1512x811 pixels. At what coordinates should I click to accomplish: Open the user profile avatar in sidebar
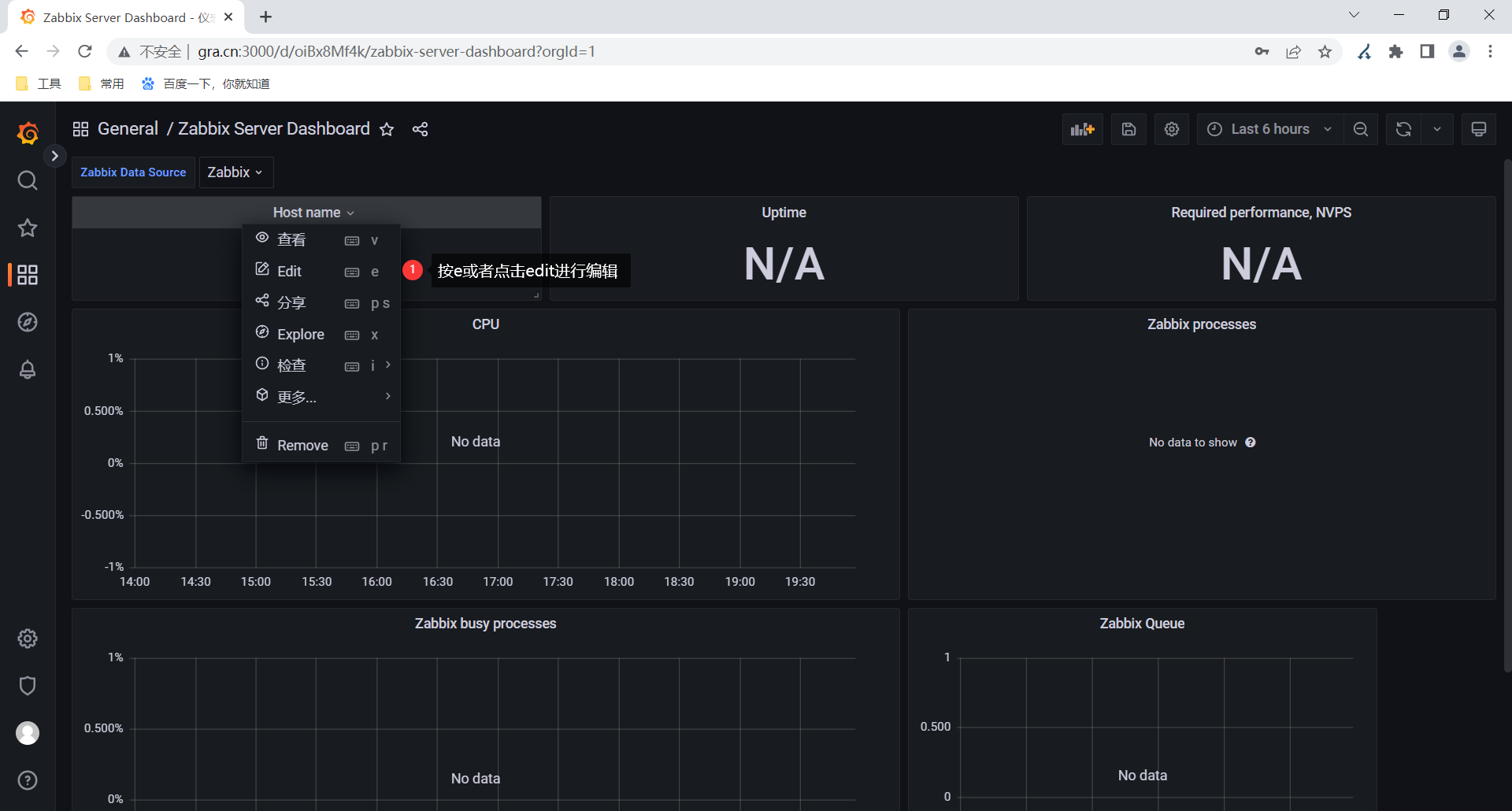click(28, 733)
